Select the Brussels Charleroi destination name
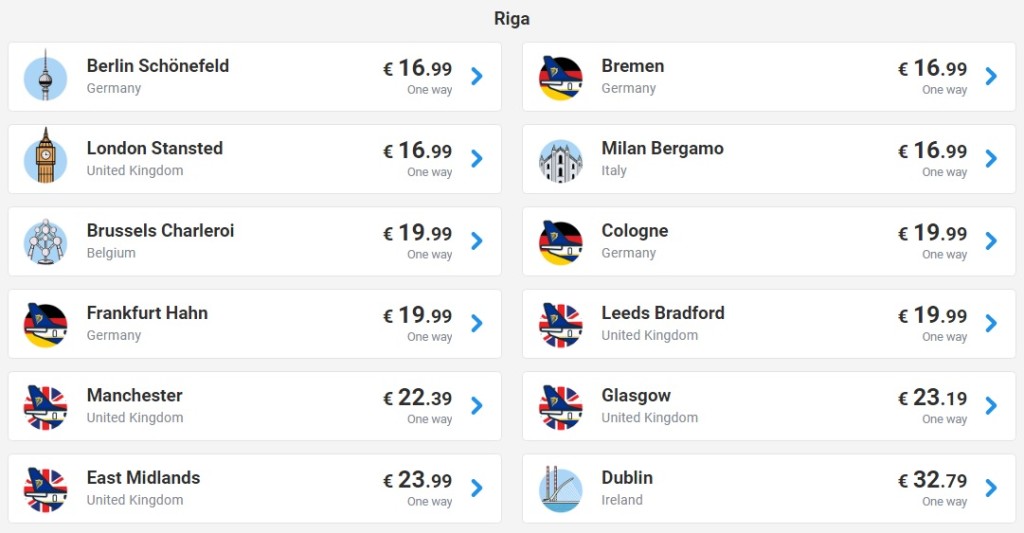Screen dimensions: 1024x533 [160, 231]
